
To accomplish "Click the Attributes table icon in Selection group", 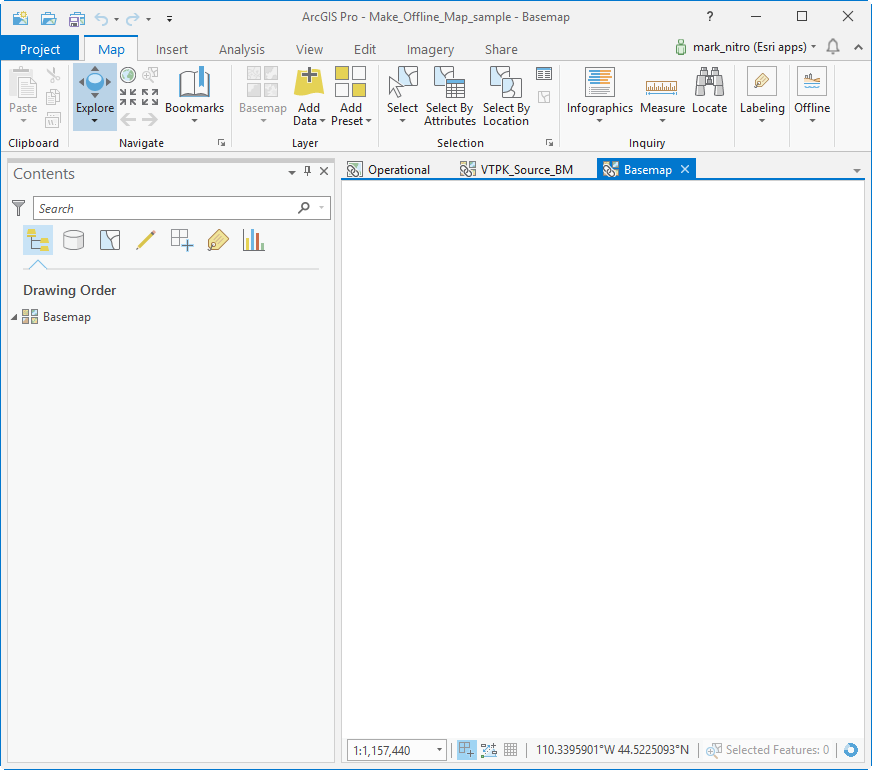I will pyautogui.click(x=544, y=74).
